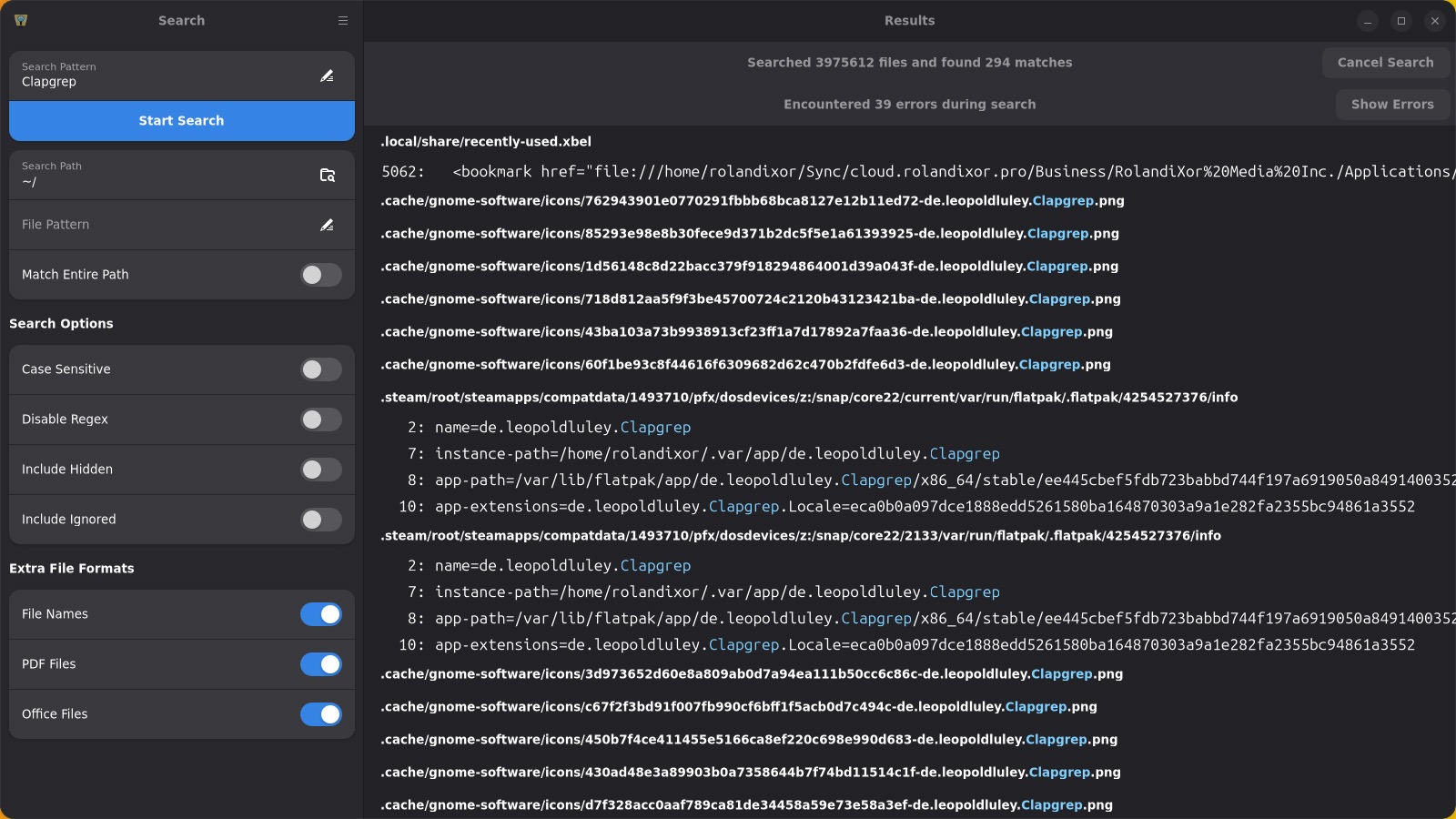Open the folder browse icon for Search Path
The height and width of the screenshot is (819, 1456).
point(327,175)
